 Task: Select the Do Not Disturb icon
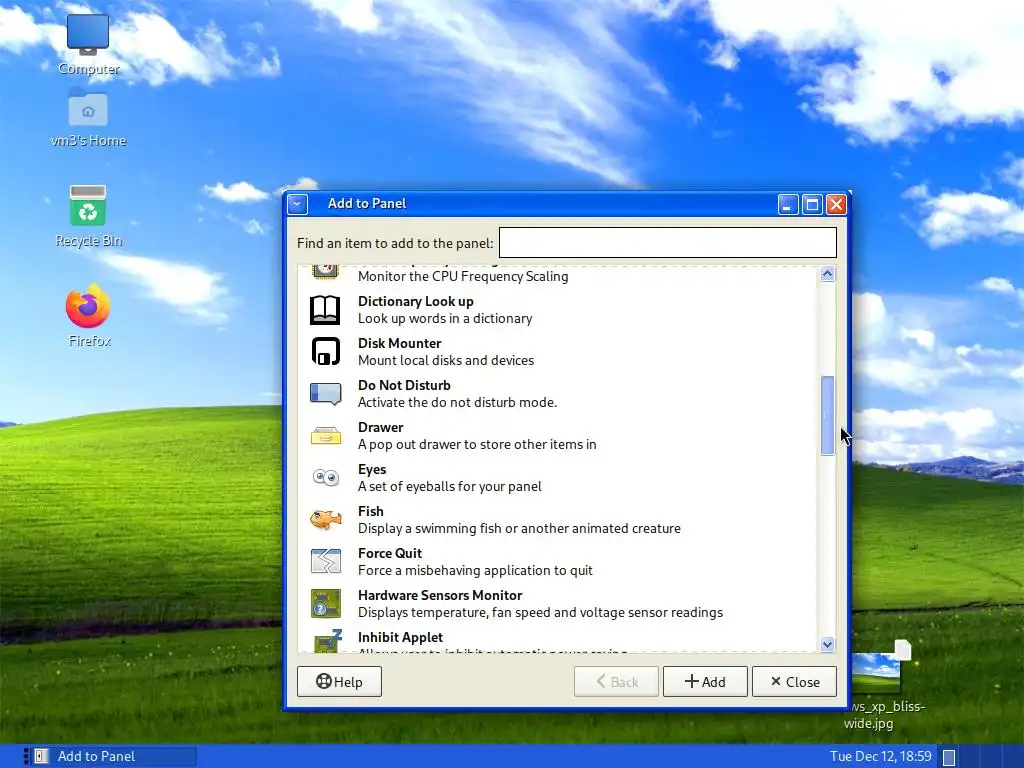click(325, 394)
